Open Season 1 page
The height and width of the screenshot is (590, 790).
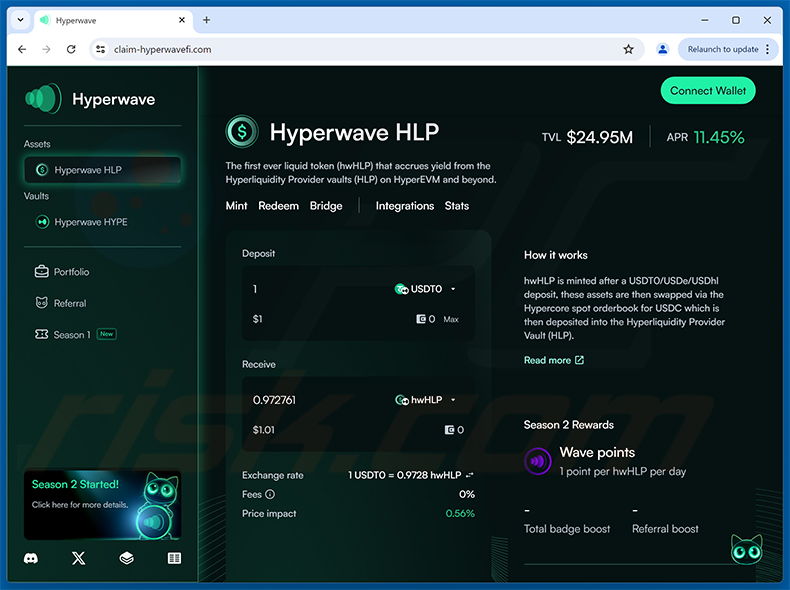76,334
